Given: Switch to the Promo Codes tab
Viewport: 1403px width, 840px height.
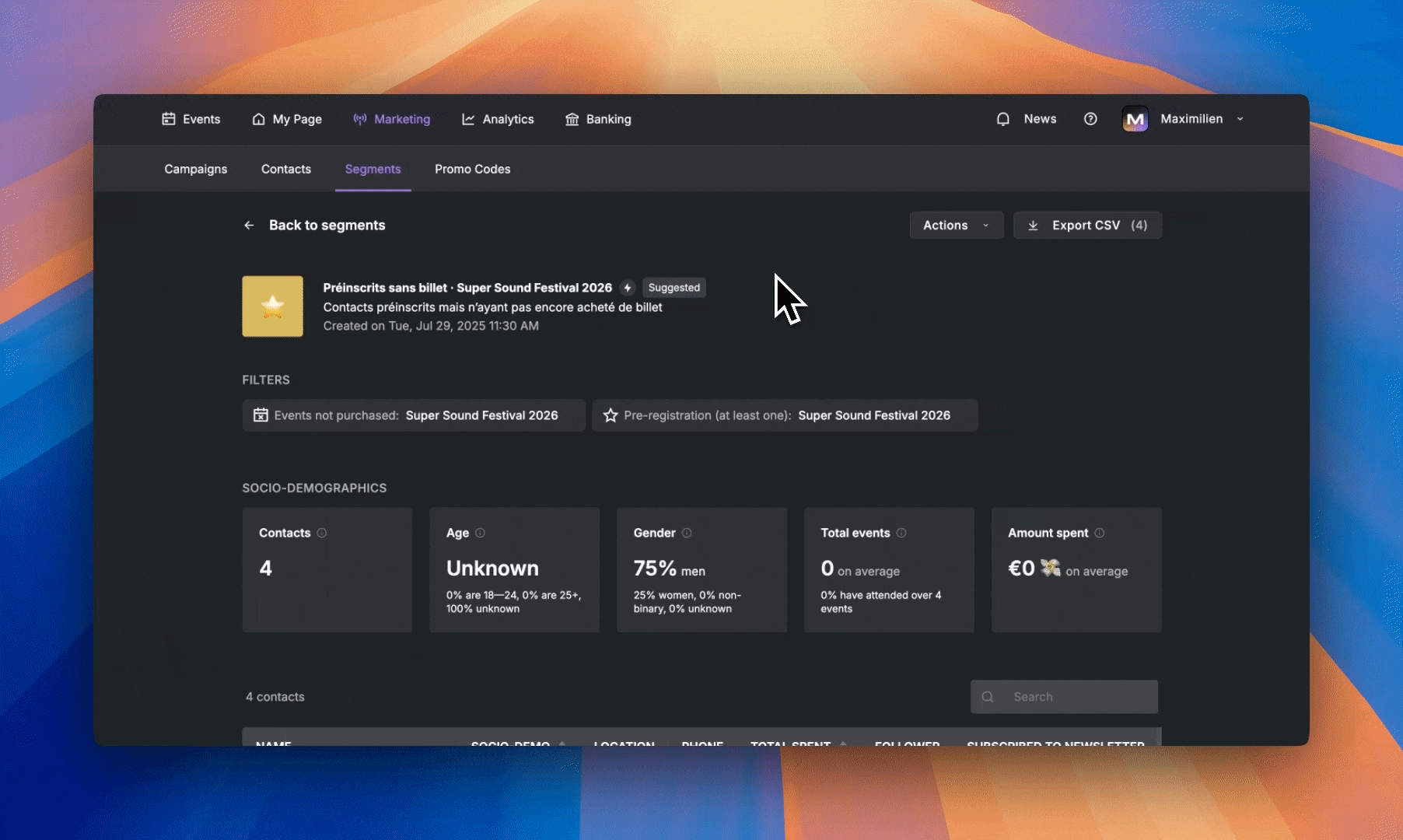Looking at the screenshot, I should [x=472, y=169].
